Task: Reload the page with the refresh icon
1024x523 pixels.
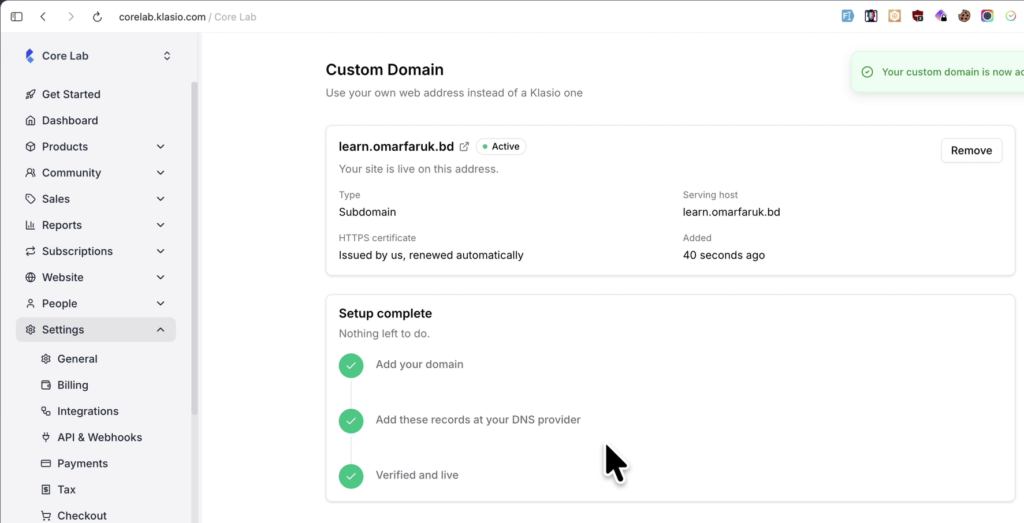Action: coord(97,17)
